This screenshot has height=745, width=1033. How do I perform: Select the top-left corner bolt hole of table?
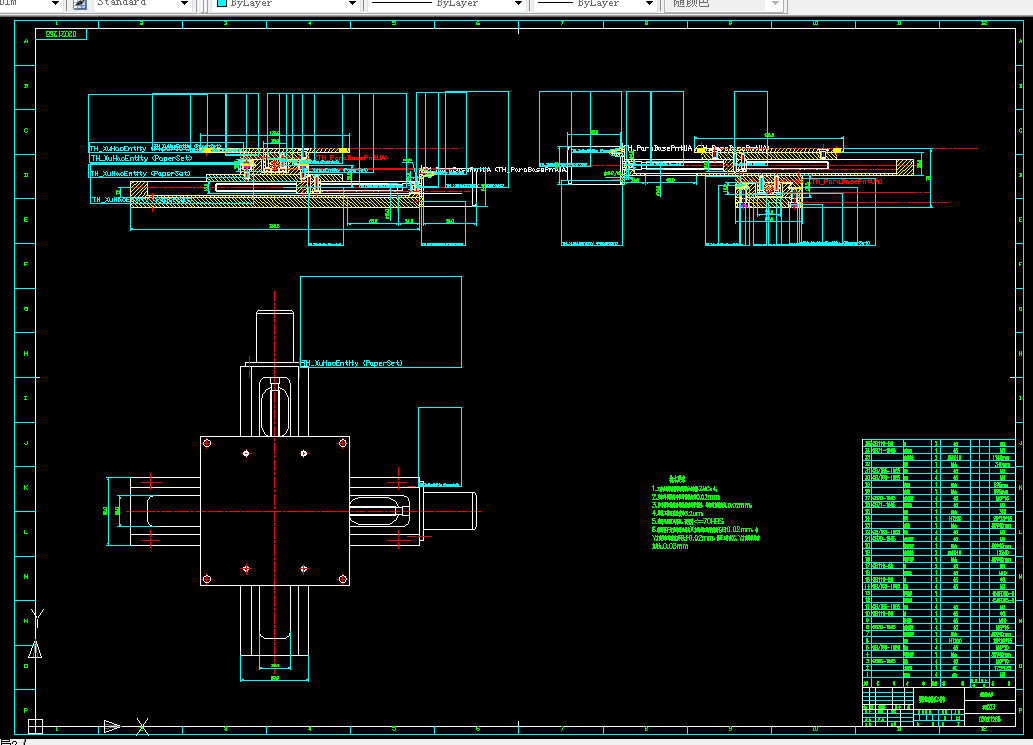[207, 443]
